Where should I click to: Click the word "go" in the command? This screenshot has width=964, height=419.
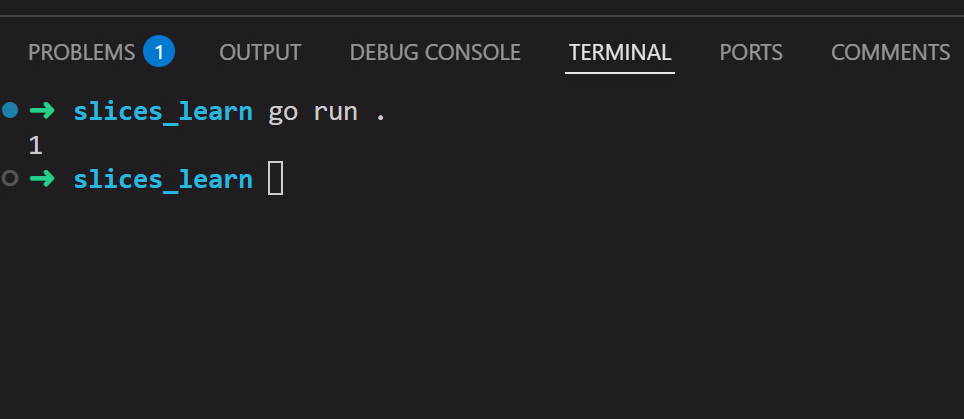tap(283, 111)
